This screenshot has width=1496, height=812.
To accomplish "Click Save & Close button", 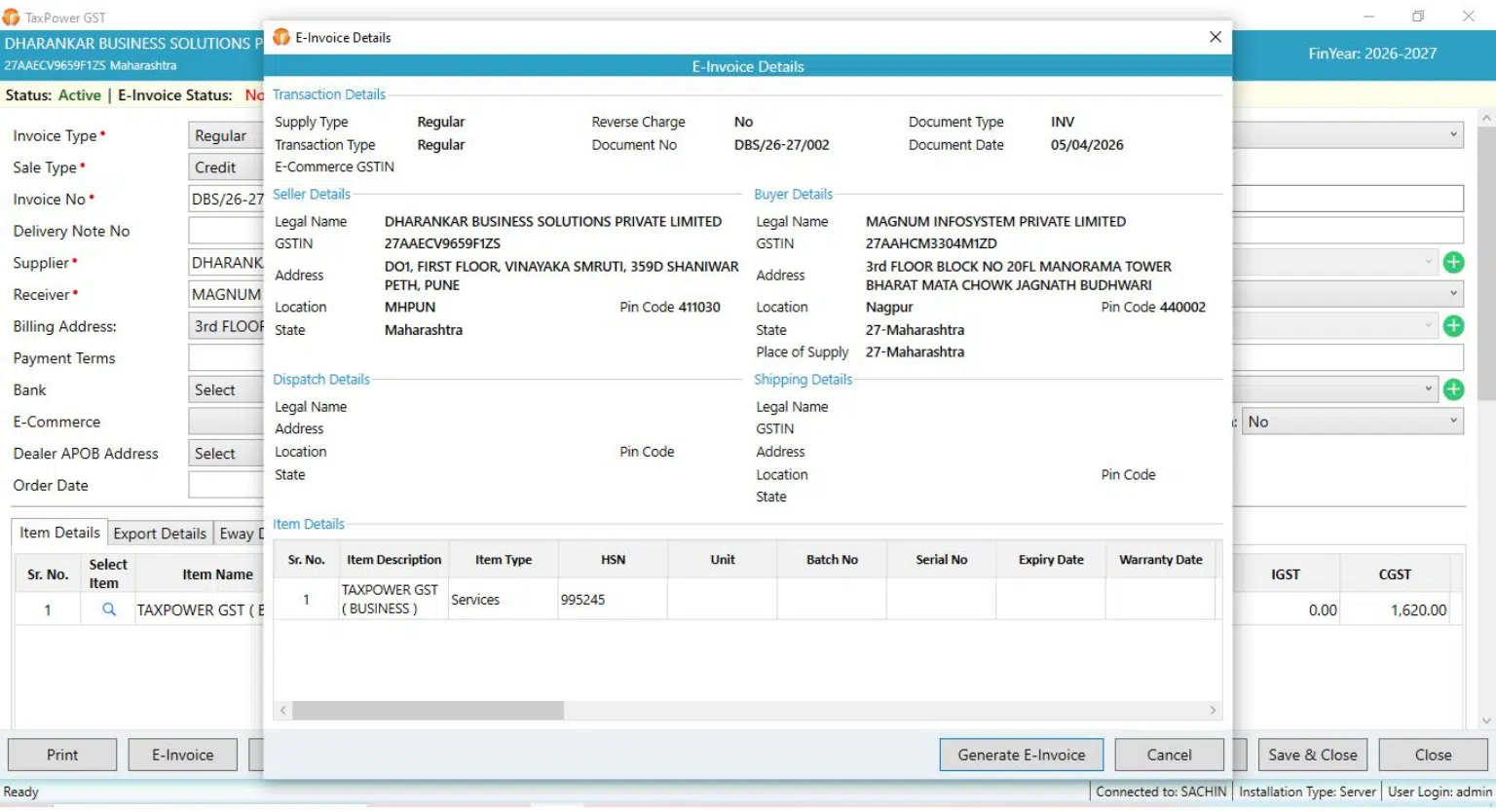I will click(1312, 755).
